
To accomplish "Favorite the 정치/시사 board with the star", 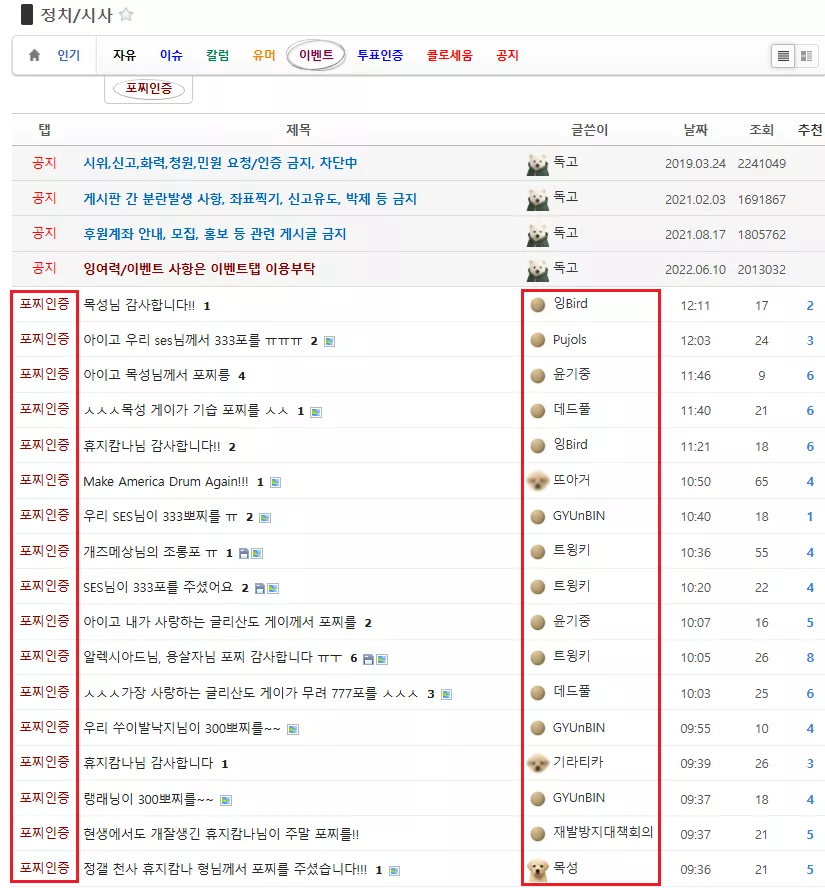I will pyautogui.click(x=126, y=15).
